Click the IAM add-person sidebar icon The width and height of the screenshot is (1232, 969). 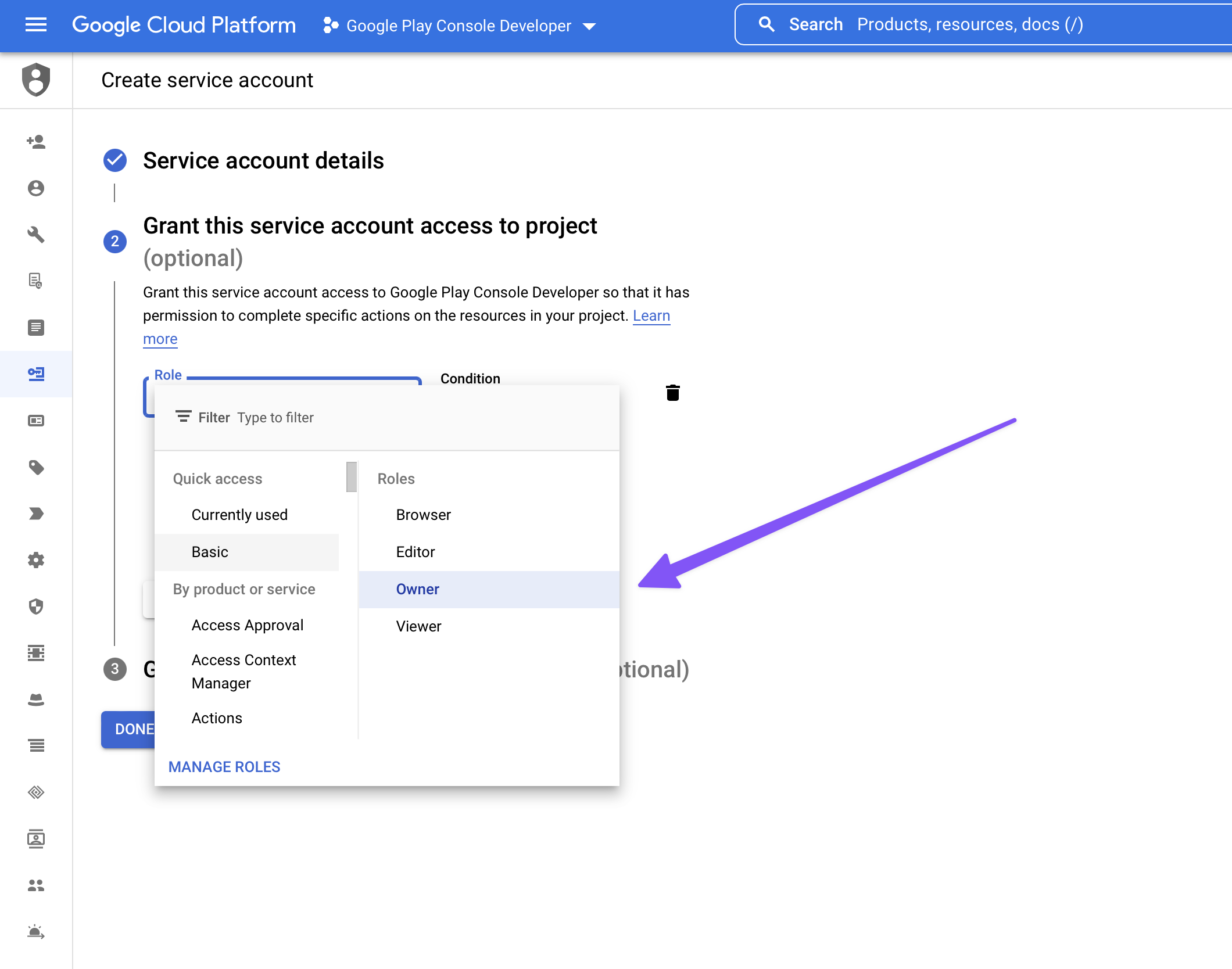click(36, 142)
